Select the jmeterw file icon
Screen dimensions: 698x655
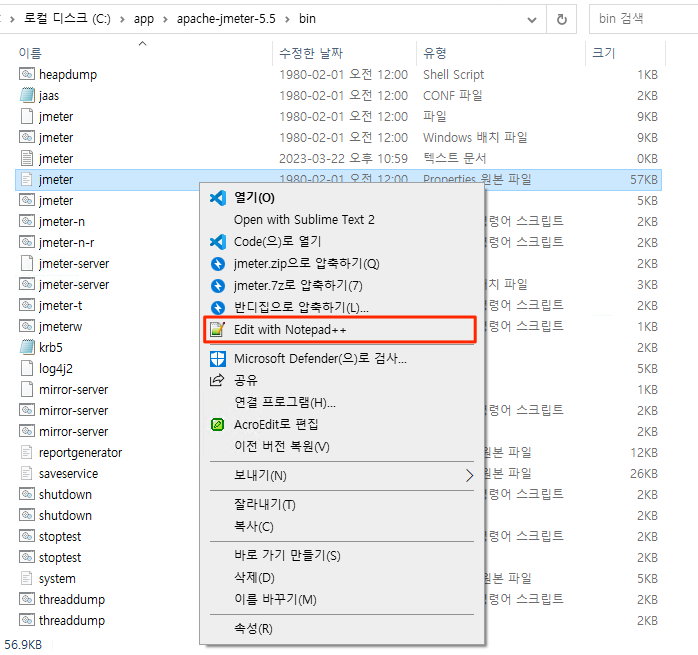(x=27, y=326)
